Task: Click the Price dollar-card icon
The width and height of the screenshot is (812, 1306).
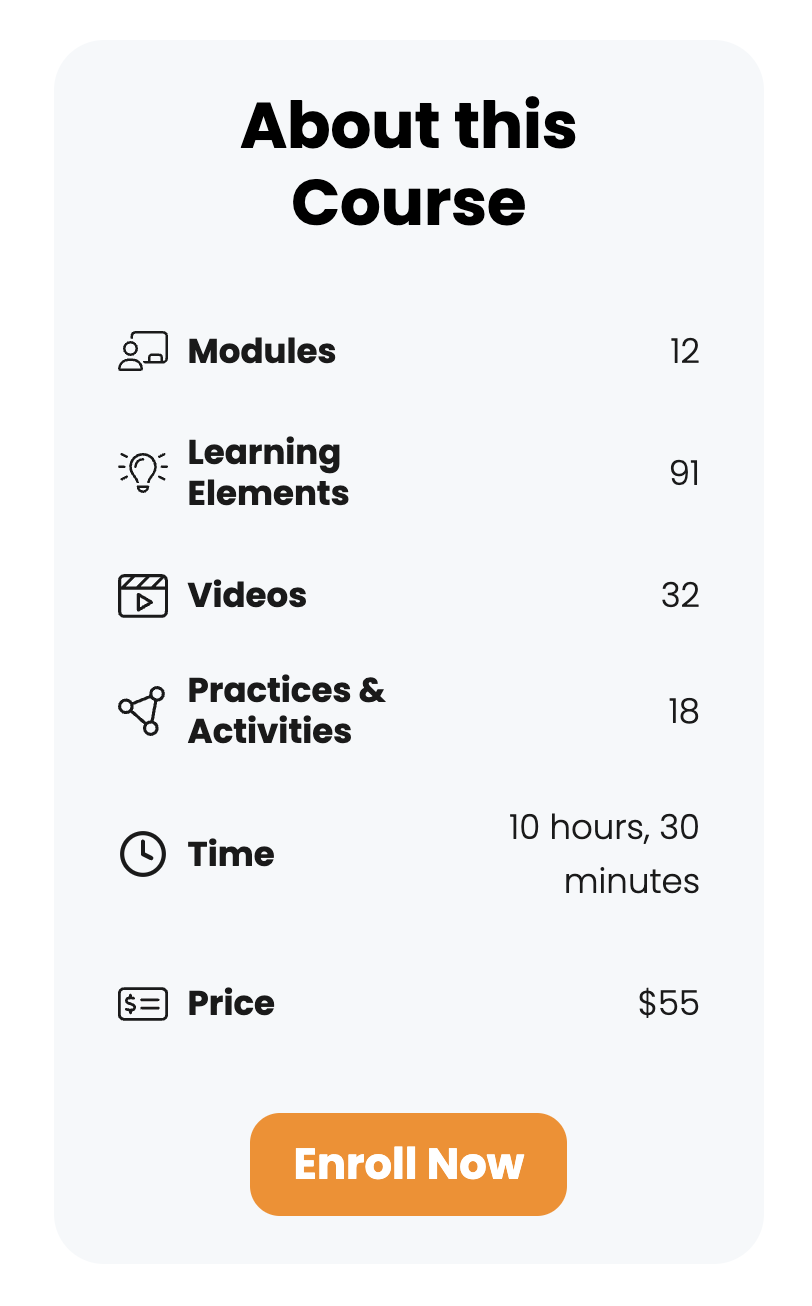Action: click(143, 1003)
